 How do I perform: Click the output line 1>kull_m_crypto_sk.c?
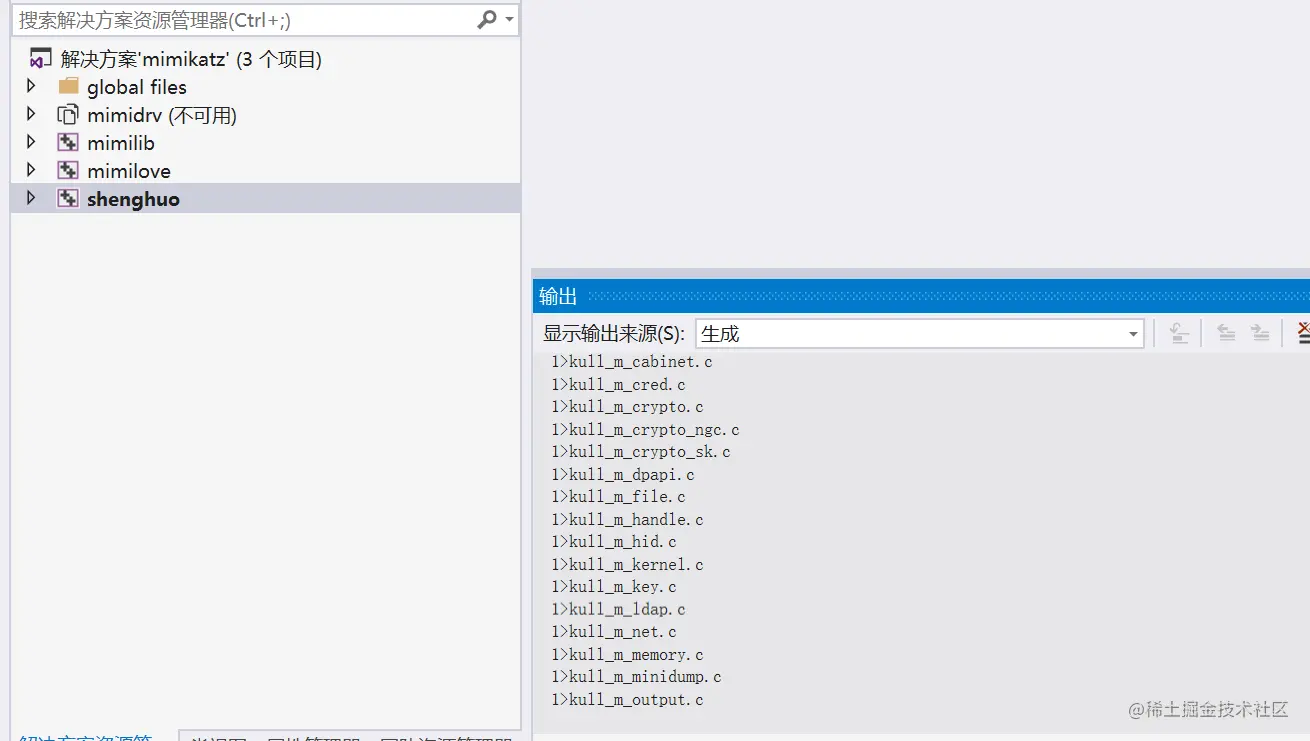point(641,452)
